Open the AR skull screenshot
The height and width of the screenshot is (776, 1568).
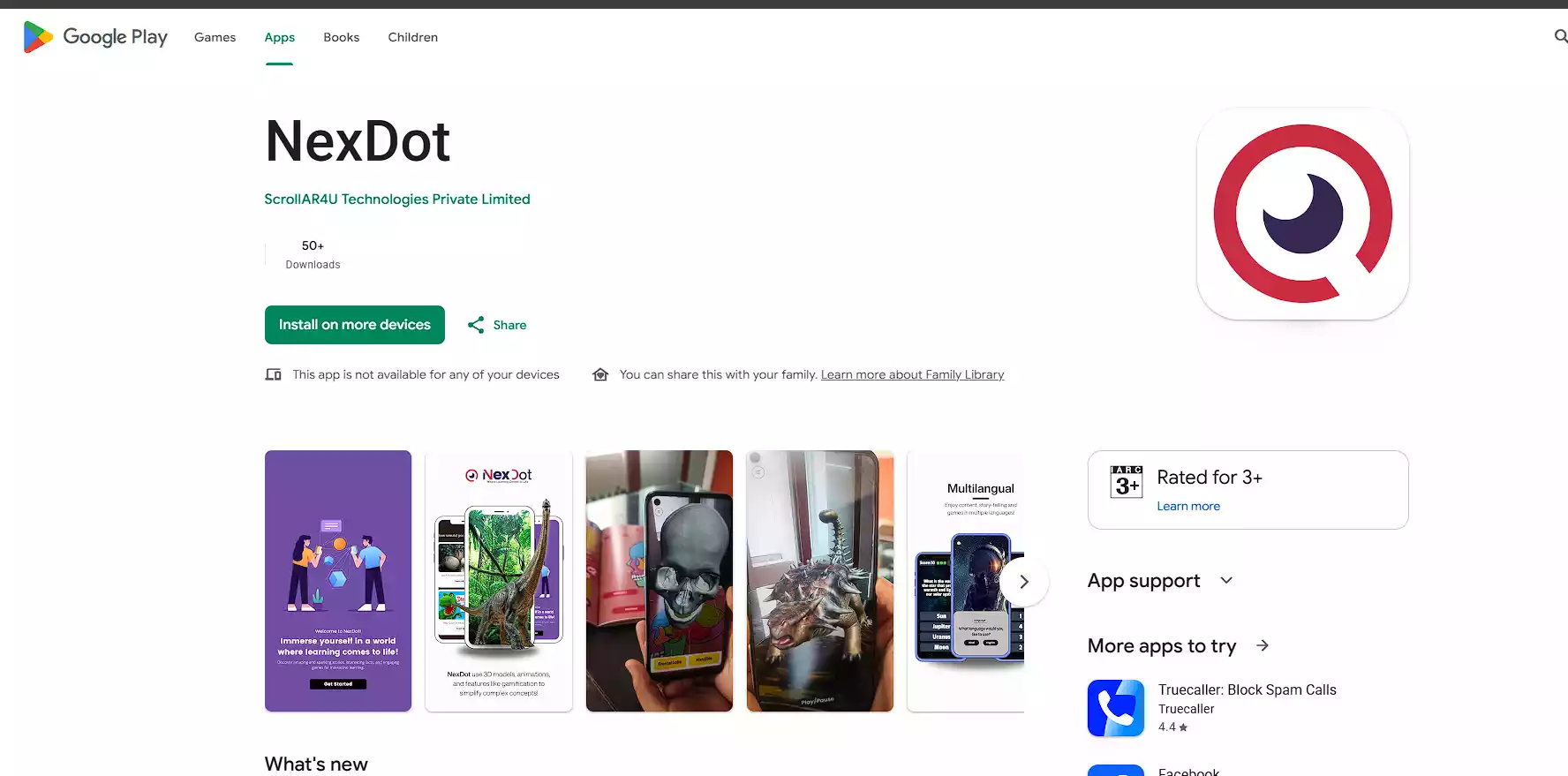pos(660,581)
